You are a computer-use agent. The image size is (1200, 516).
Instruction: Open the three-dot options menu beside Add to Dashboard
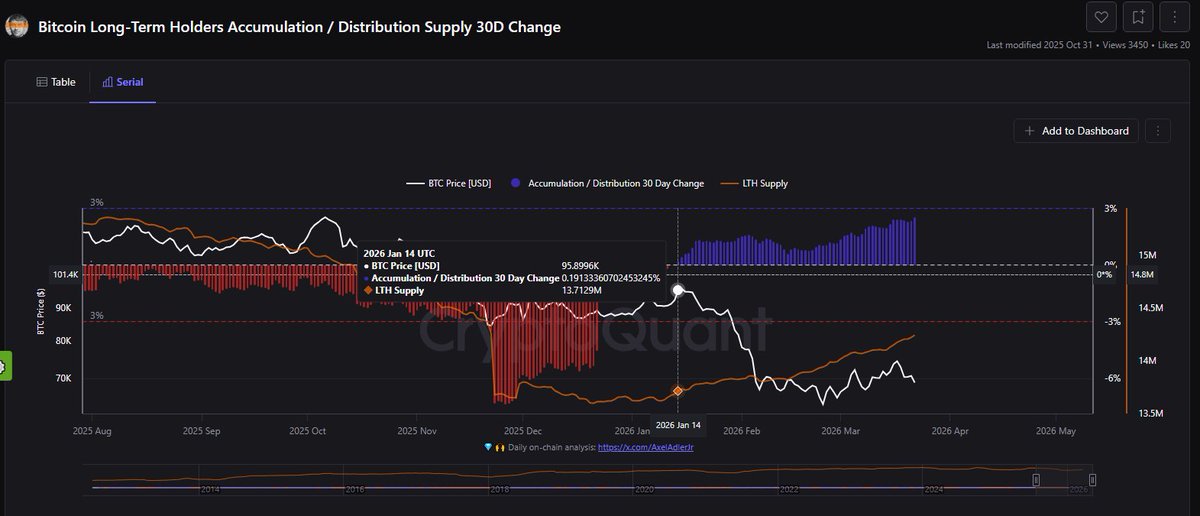[1158, 131]
